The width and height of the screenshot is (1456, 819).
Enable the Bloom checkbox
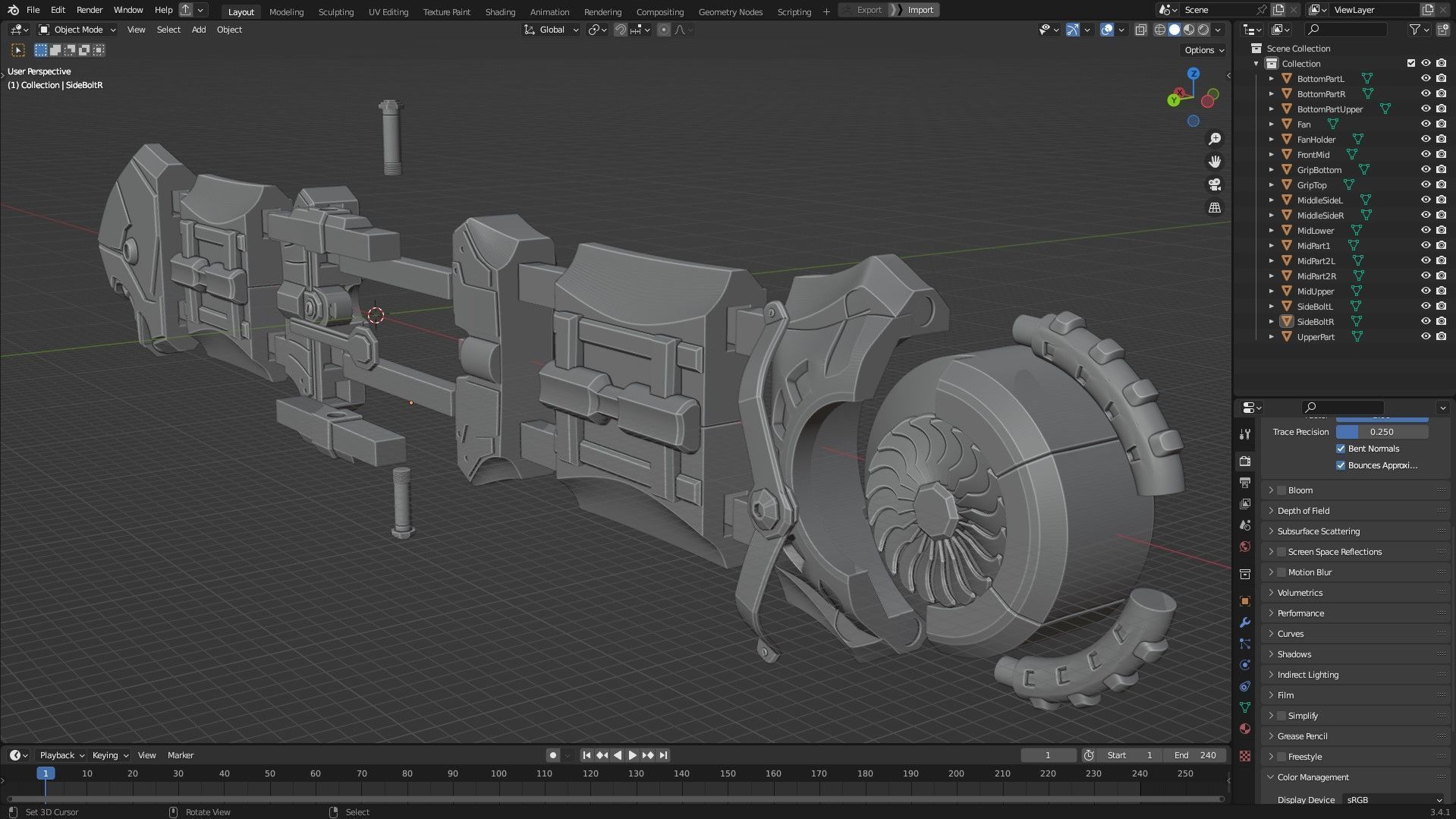1281,490
